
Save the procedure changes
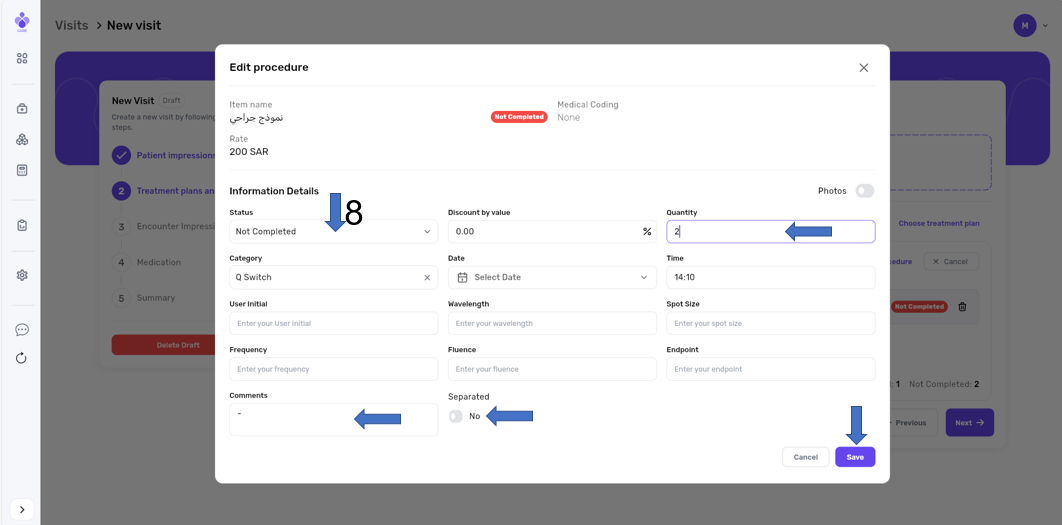click(855, 457)
